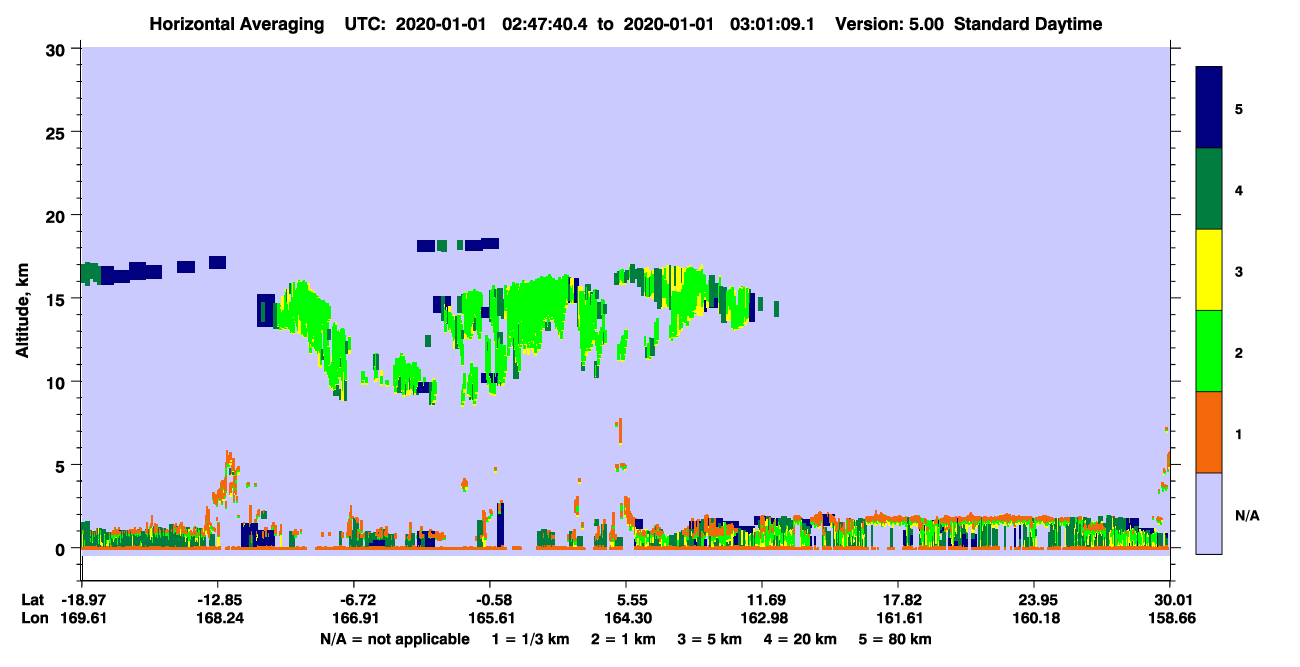This screenshot has height=667, width=1300.
Task: Click the '3 = 5 km' legend text
Action: point(710,639)
